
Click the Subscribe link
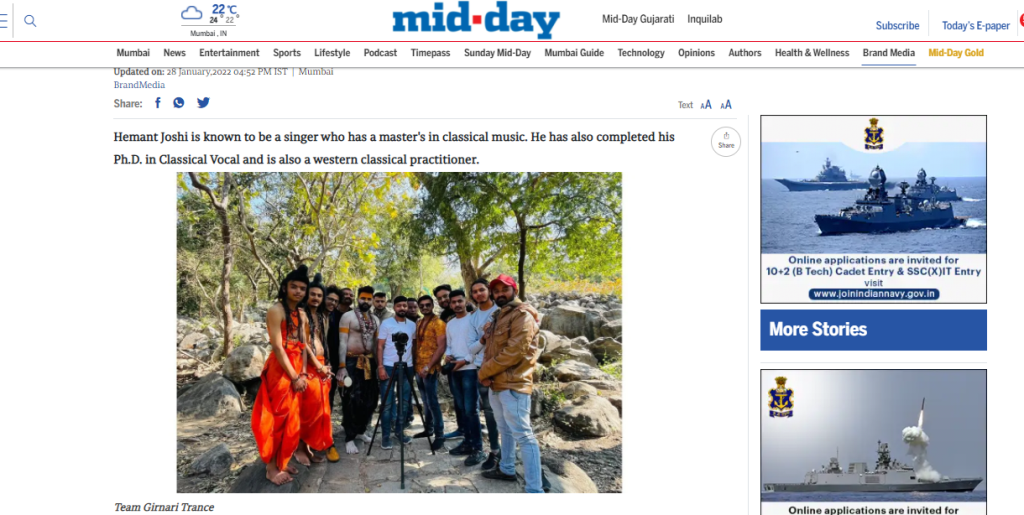point(897,25)
